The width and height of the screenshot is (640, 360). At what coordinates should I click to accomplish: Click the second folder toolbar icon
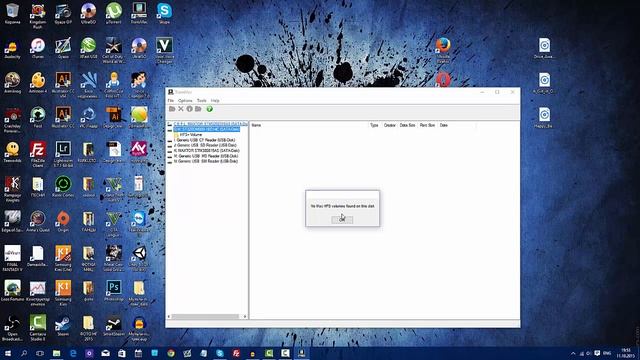[198, 109]
